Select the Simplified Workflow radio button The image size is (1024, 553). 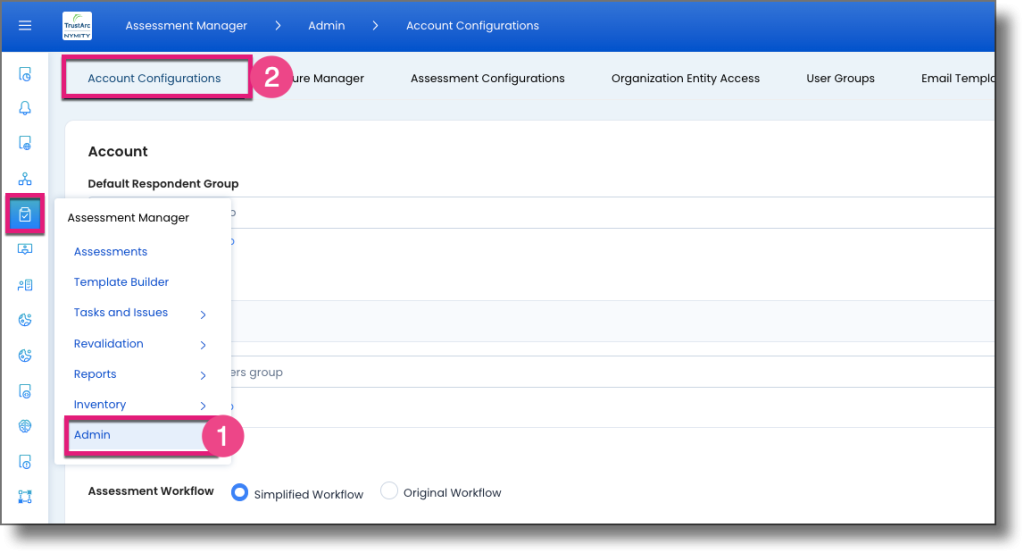point(240,492)
